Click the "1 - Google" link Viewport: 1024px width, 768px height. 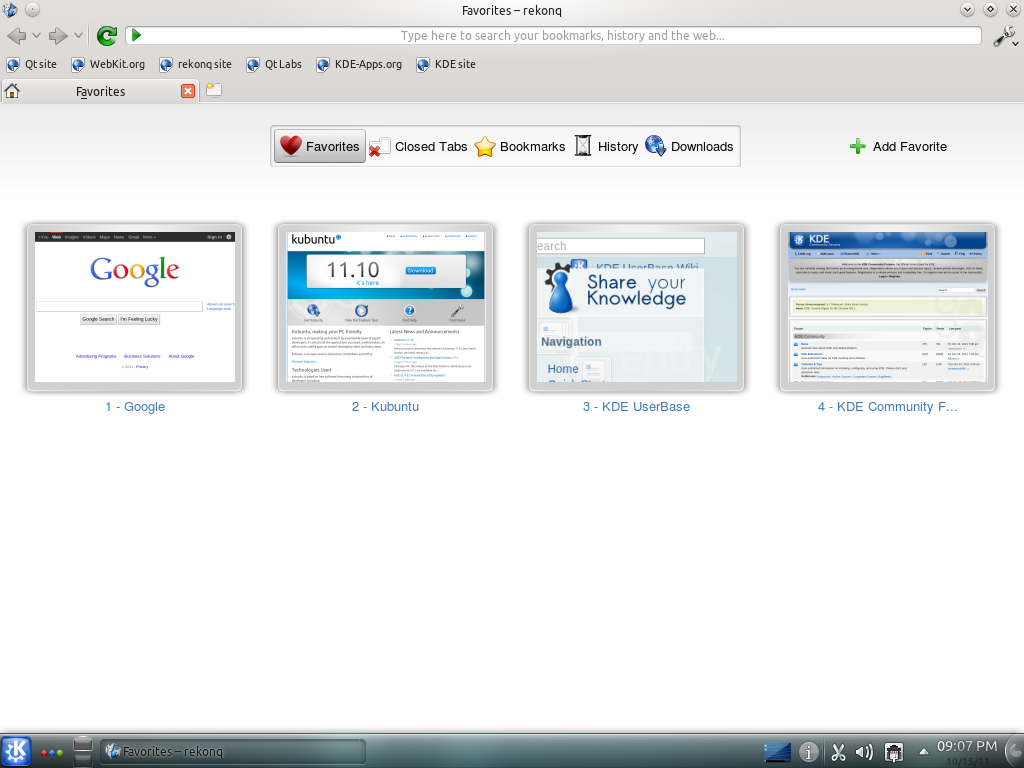(135, 407)
